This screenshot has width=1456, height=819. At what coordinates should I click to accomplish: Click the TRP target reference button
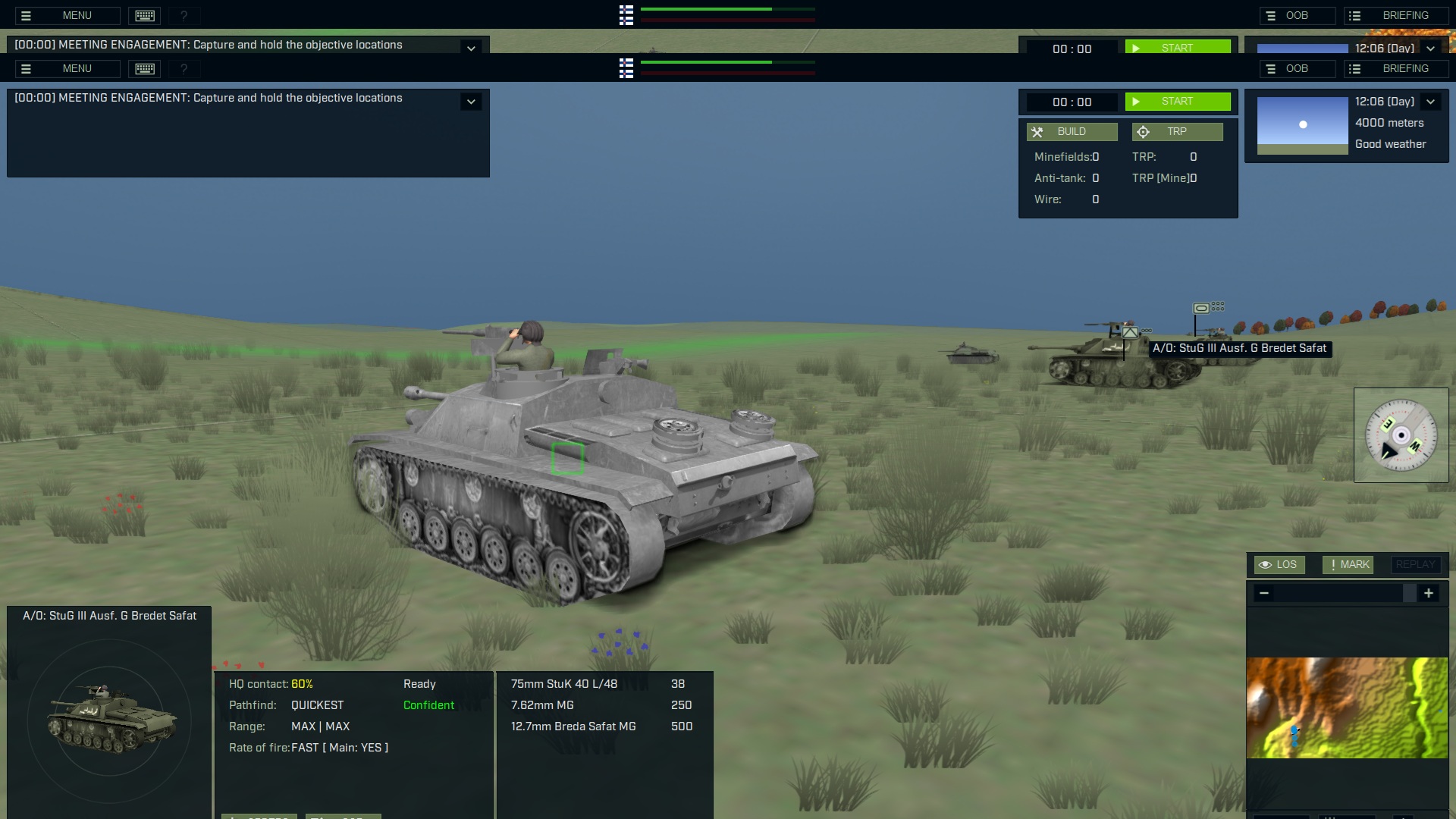click(1178, 132)
